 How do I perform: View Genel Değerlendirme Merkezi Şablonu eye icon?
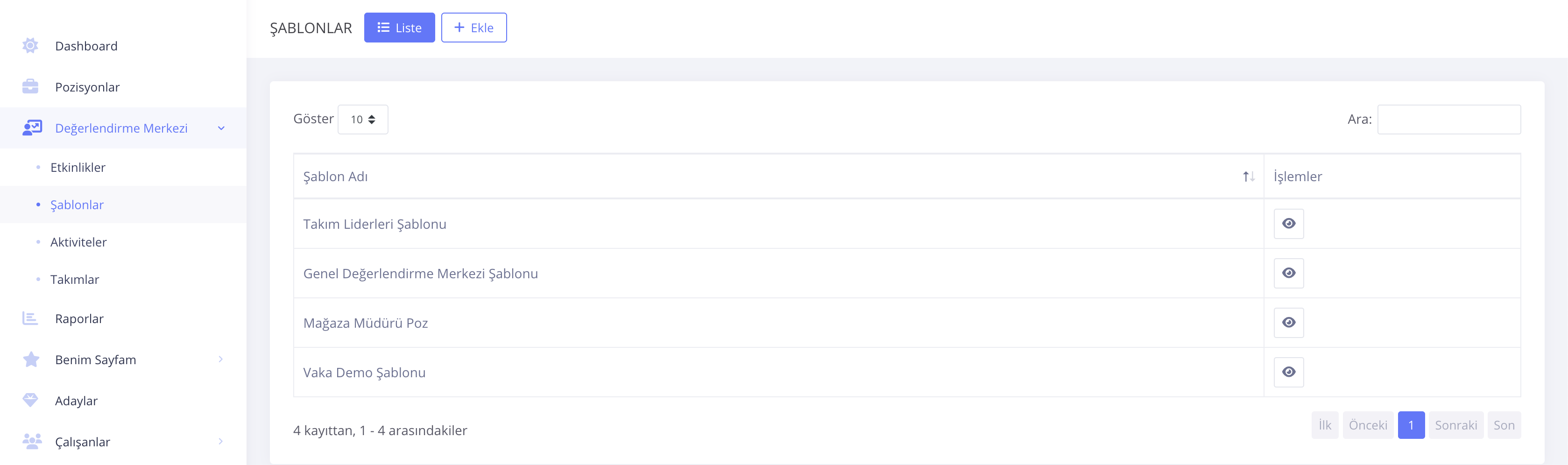click(x=1289, y=273)
